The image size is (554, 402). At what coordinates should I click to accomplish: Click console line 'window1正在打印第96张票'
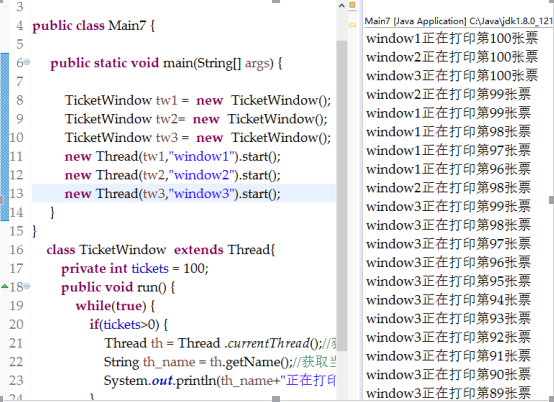tap(448, 169)
